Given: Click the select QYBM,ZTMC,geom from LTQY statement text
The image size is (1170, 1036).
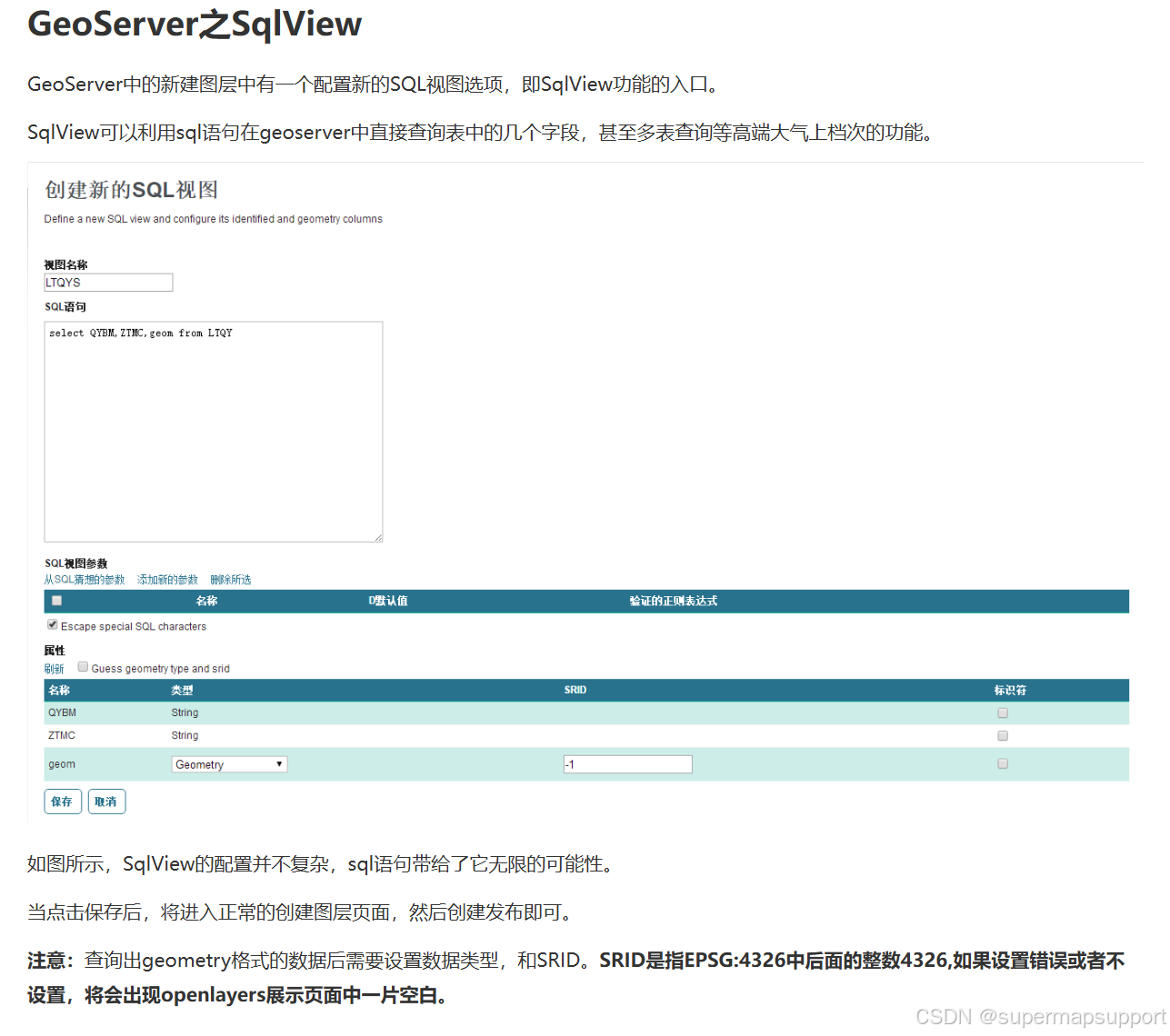Looking at the screenshot, I should click(x=141, y=334).
